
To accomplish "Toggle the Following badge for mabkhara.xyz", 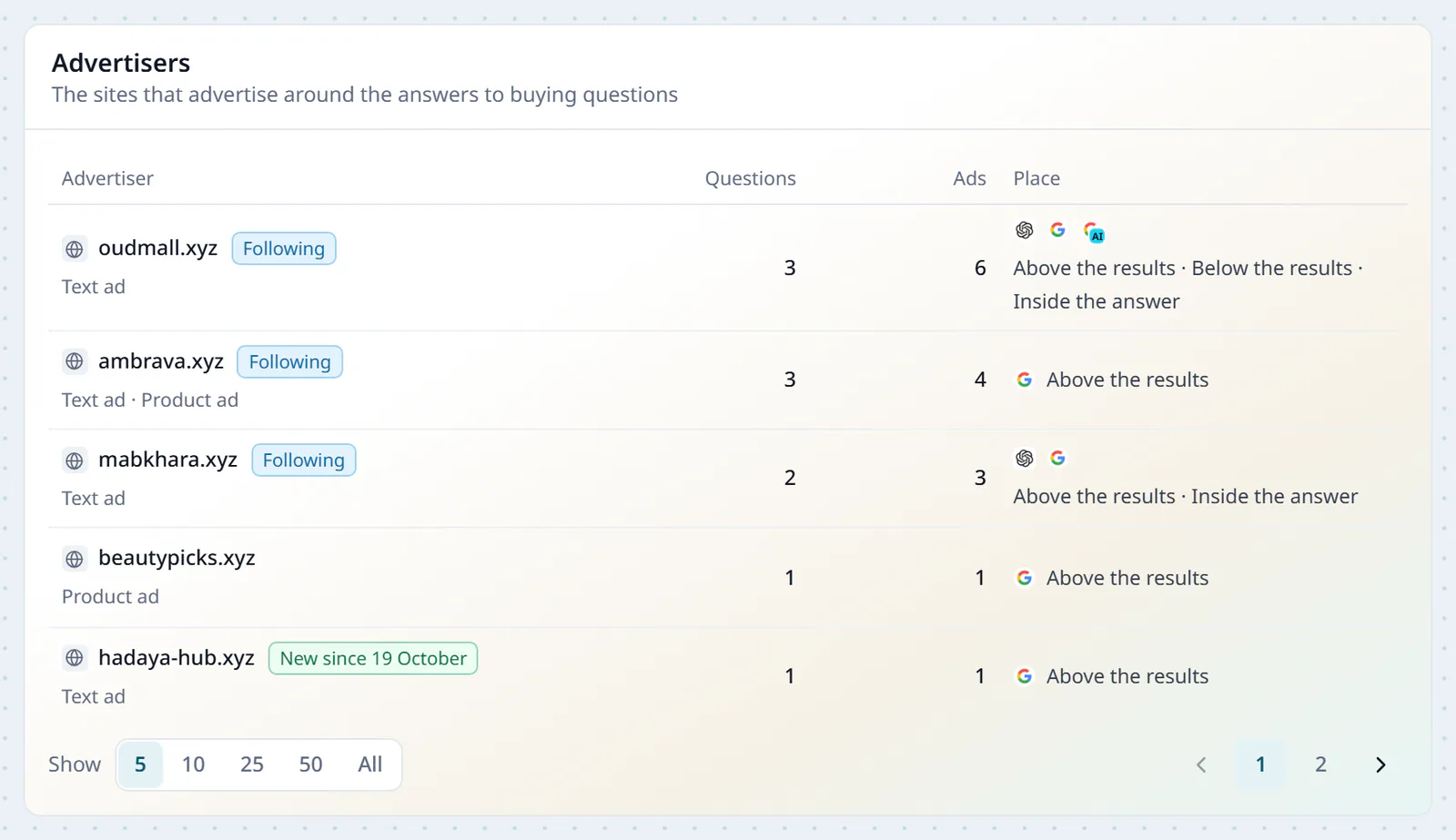I will click(304, 460).
